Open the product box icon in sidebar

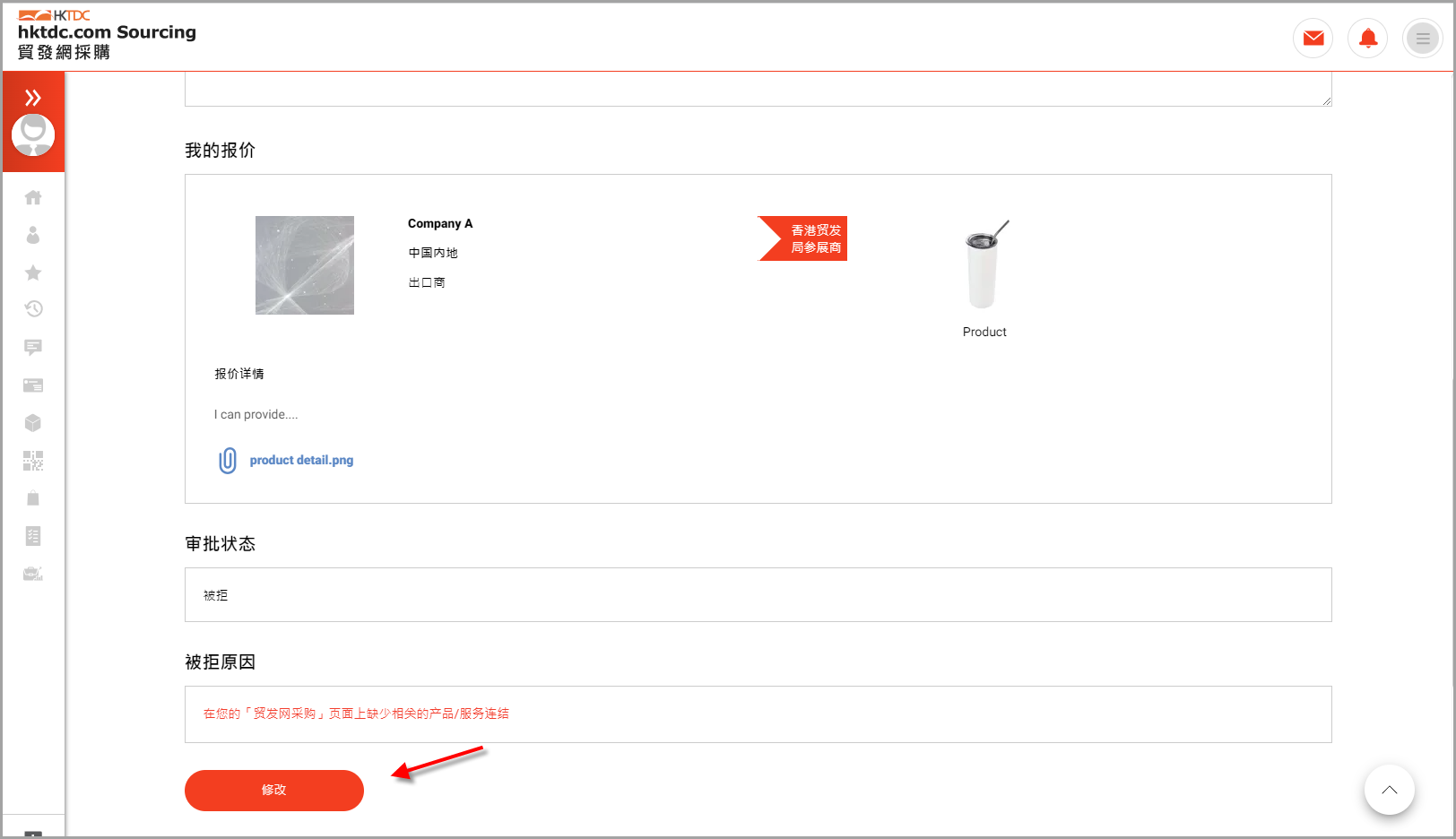(33, 423)
